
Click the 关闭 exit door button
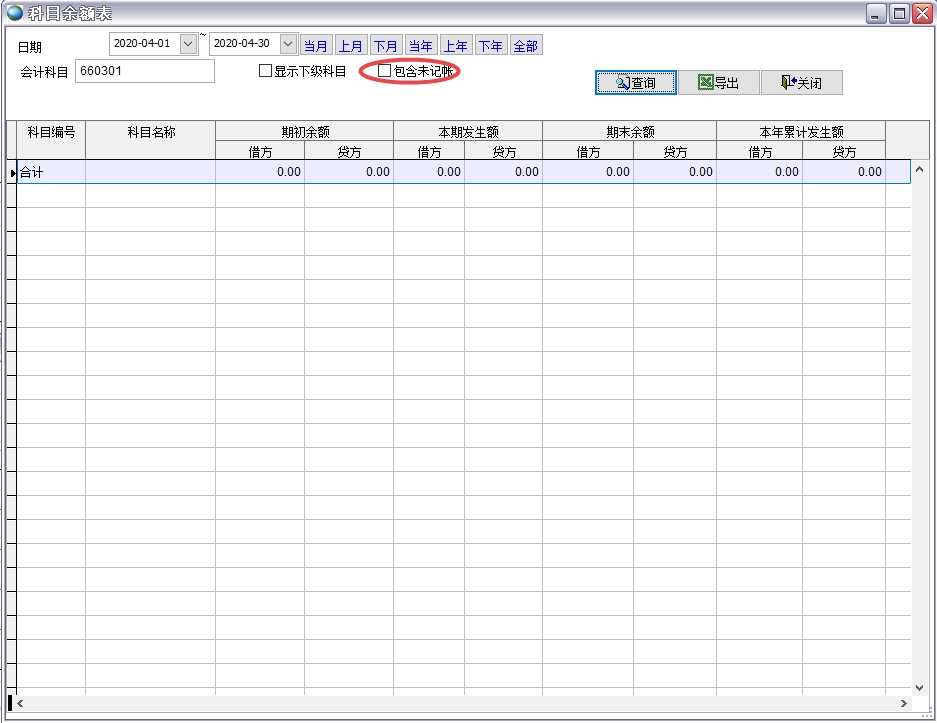(x=801, y=83)
